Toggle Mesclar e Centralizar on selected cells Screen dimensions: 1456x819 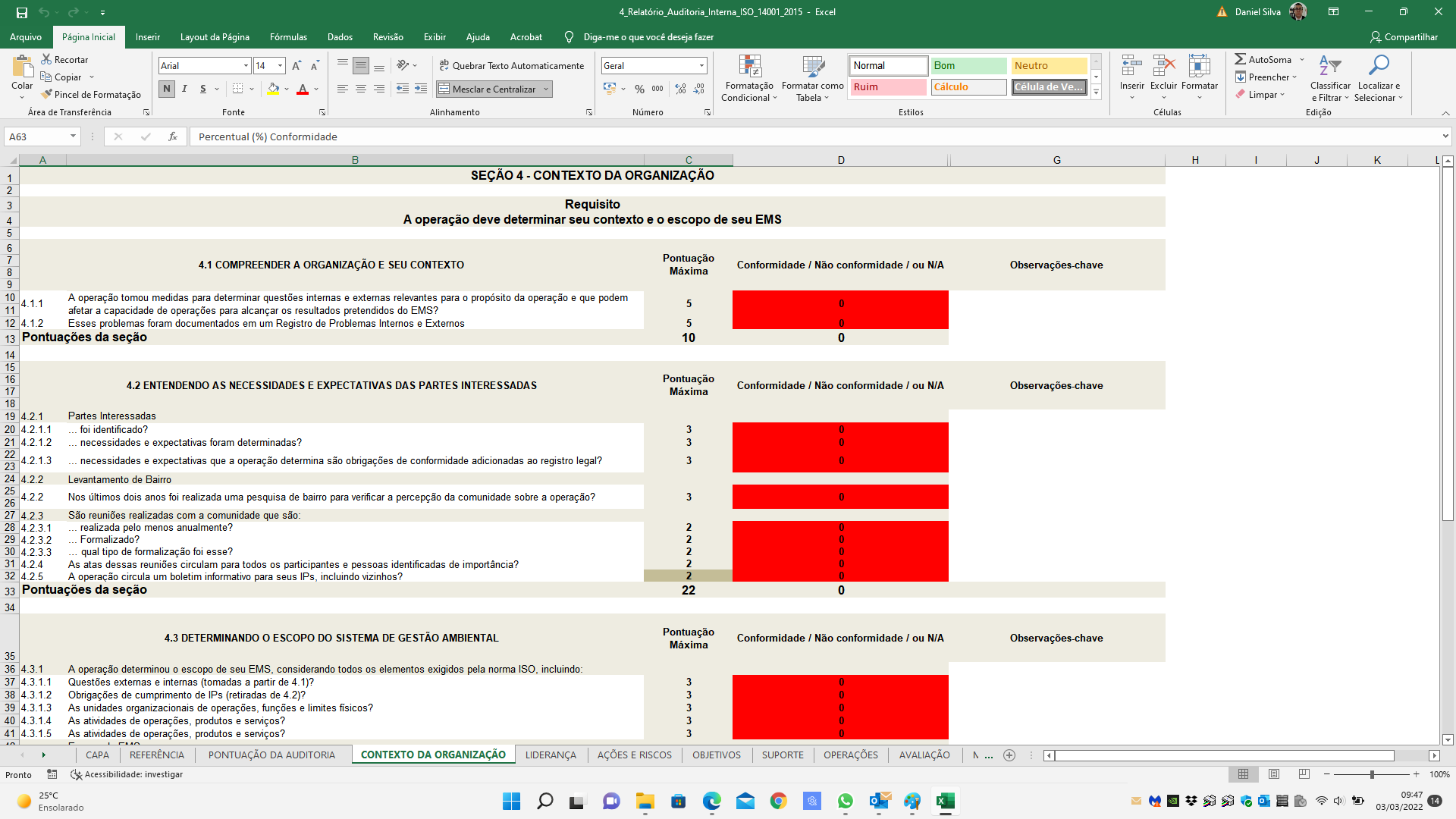pyautogui.click(x=489, y=89)
